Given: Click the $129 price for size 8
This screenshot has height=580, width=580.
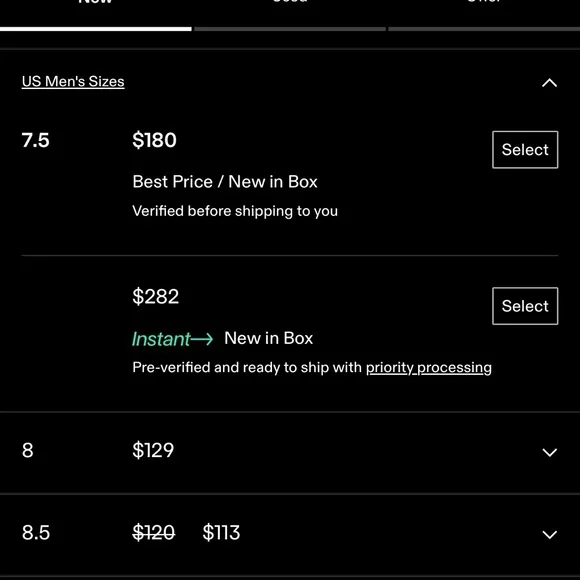Looking at the screenshot, I should click(x=153, y=450).
